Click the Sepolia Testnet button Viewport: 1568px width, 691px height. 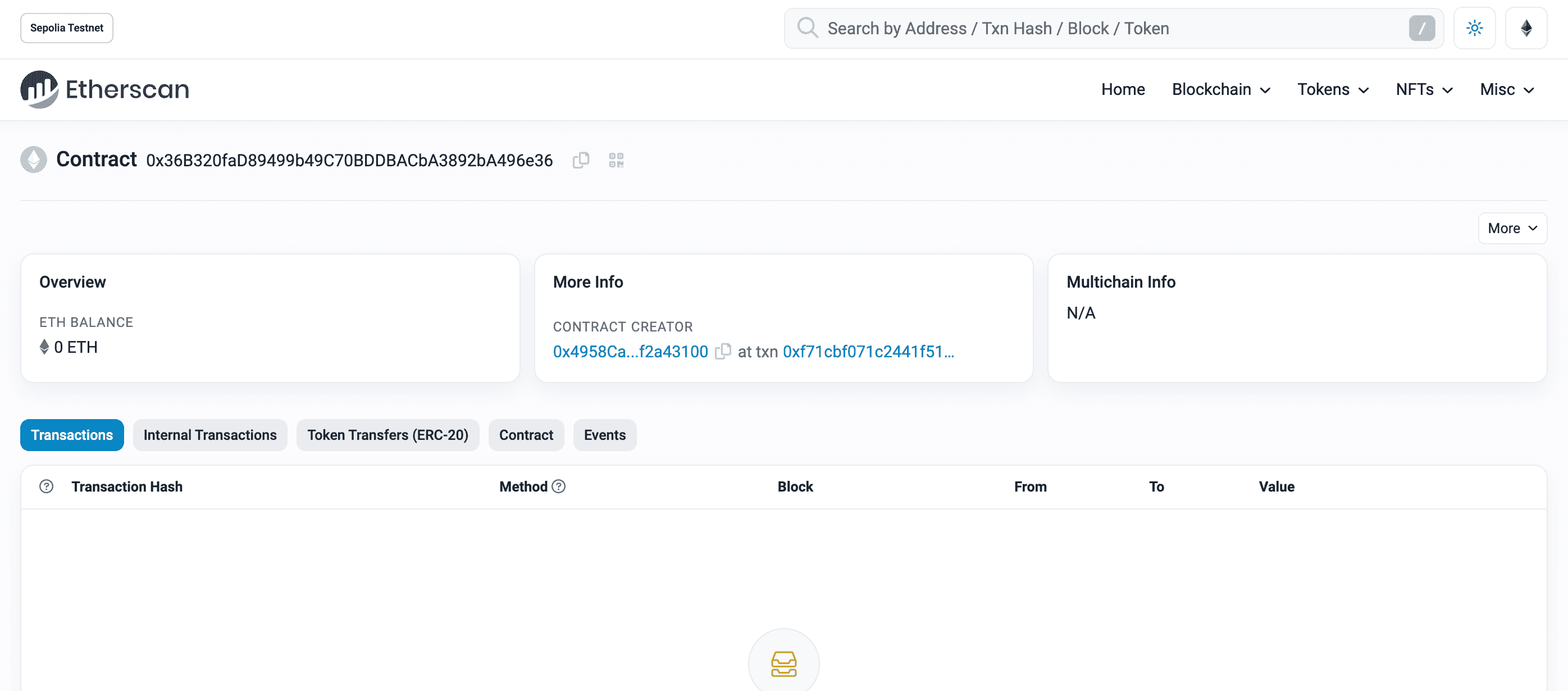click(66, 28)
